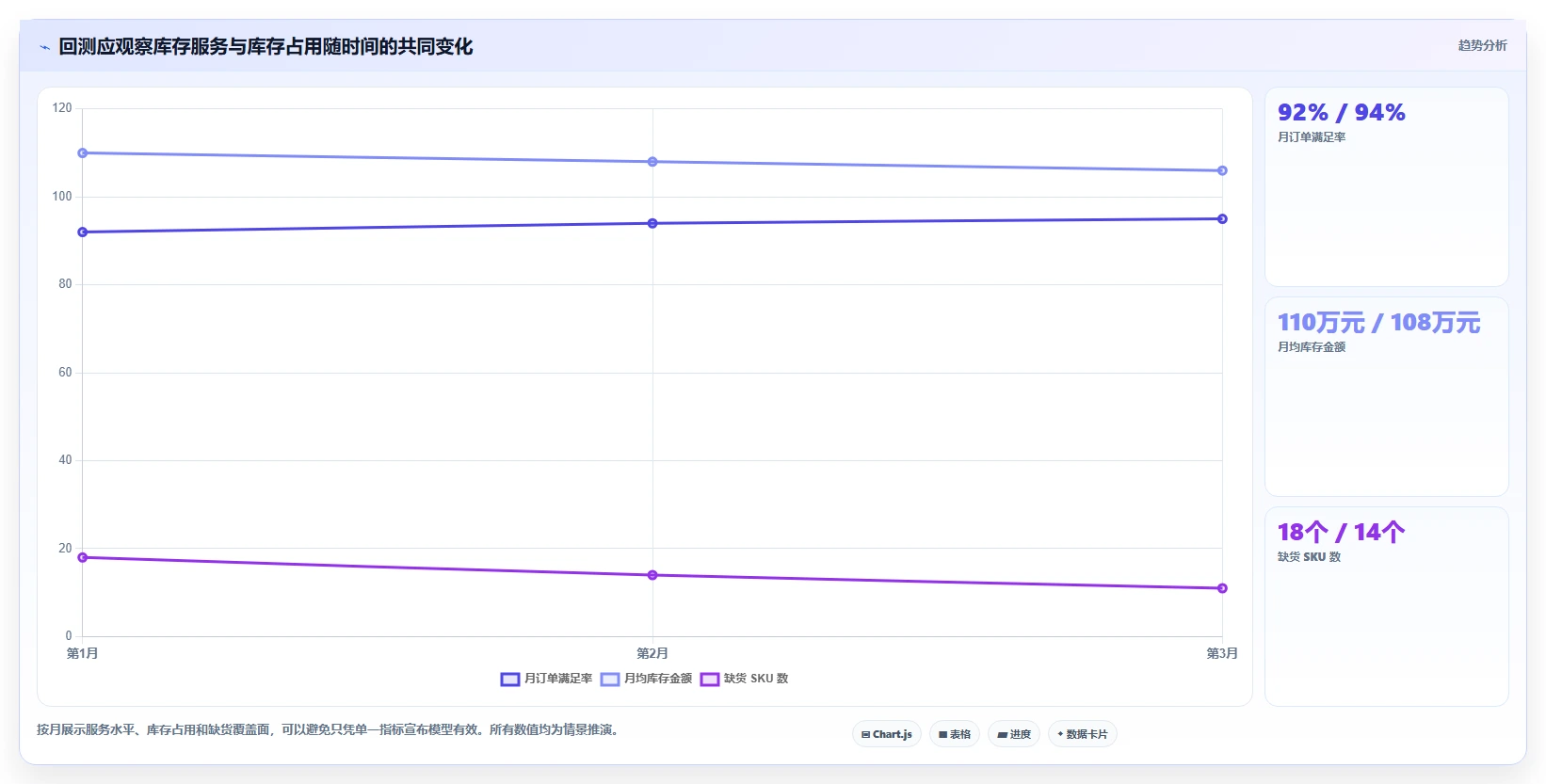Click the 第2月 order fulfillment data point

pos(652,224)
